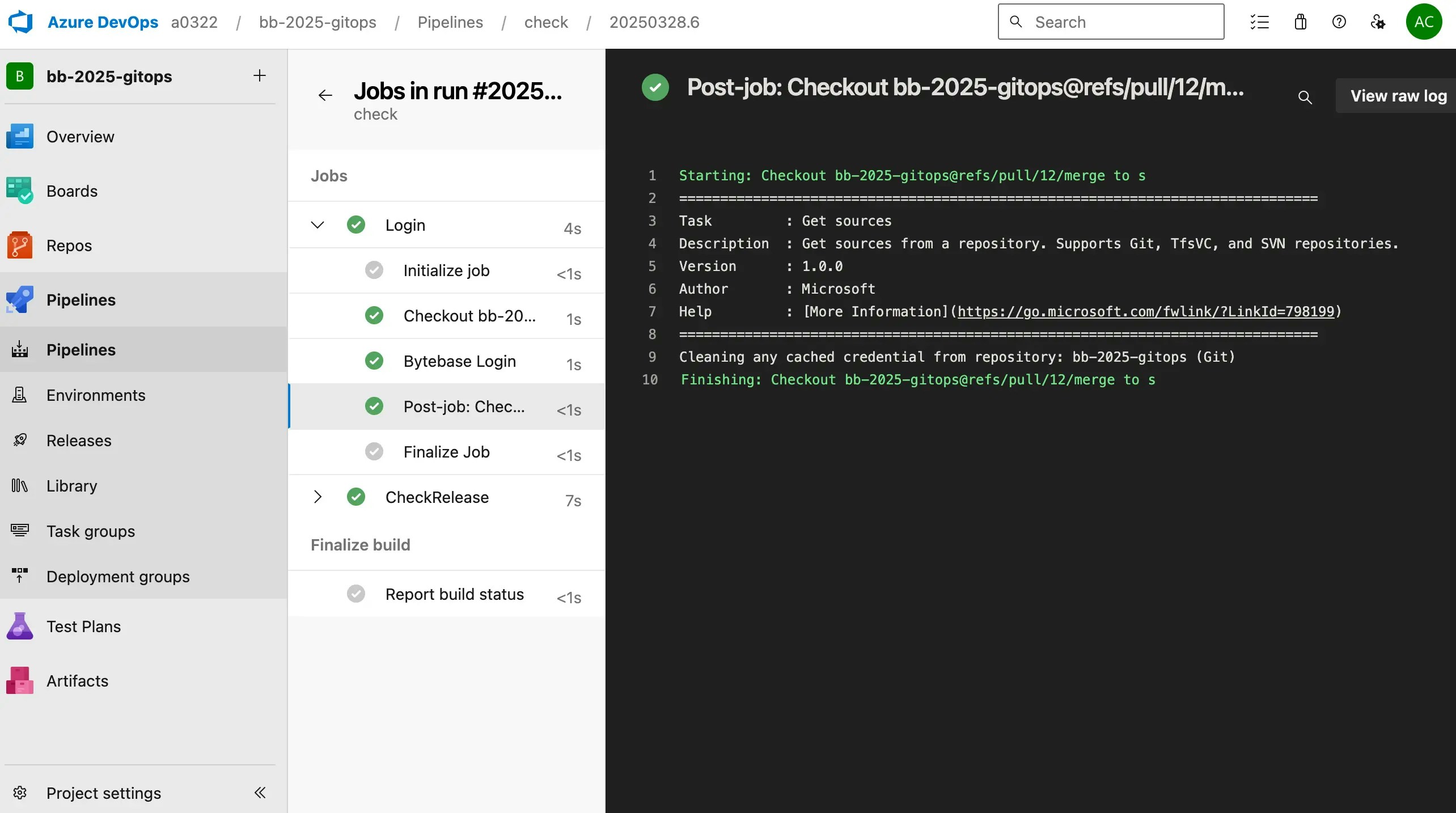Open the AC user avatar menu

1424,22
